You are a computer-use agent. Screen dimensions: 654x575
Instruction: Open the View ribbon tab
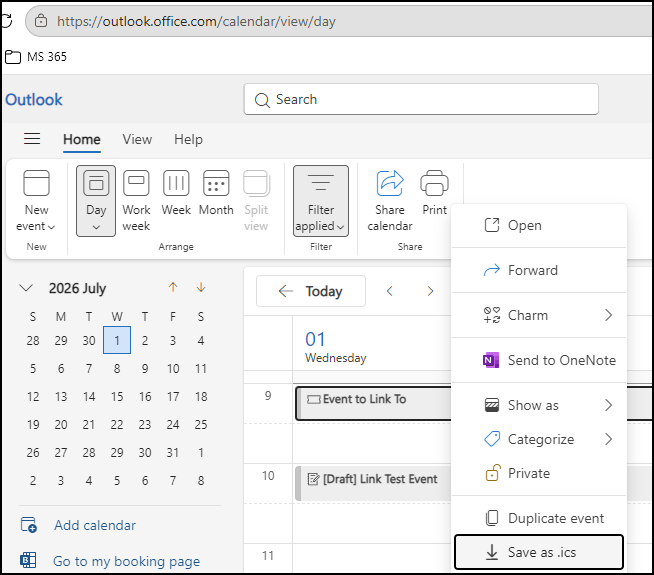click(137, 139)
